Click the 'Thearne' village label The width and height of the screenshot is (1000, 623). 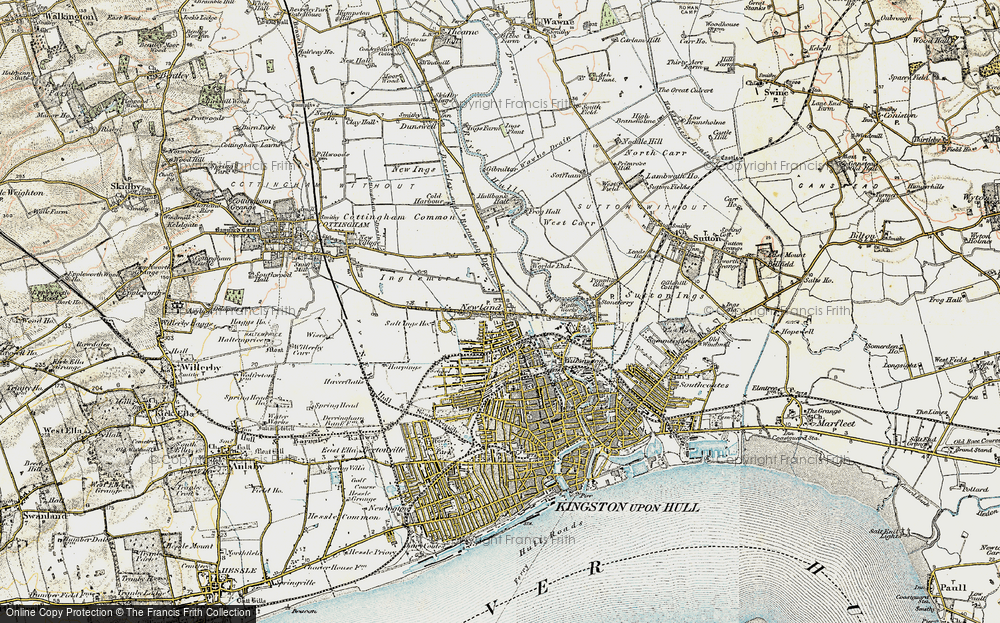pyautogui.click(x=462, y=31)
